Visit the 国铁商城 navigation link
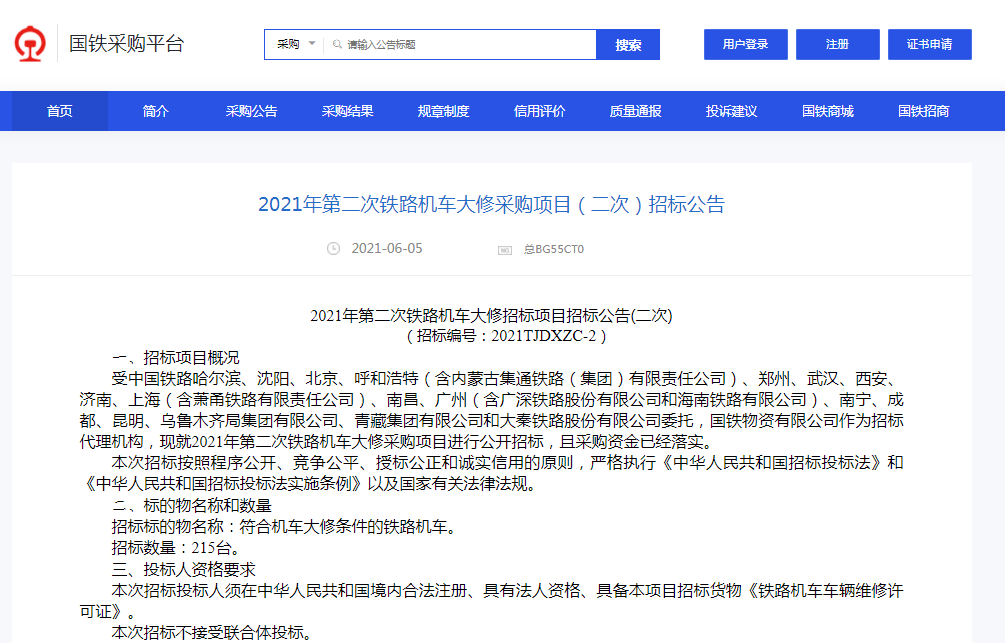The height and width of the screenshot is (643, 1005). [x=828, y=111]
